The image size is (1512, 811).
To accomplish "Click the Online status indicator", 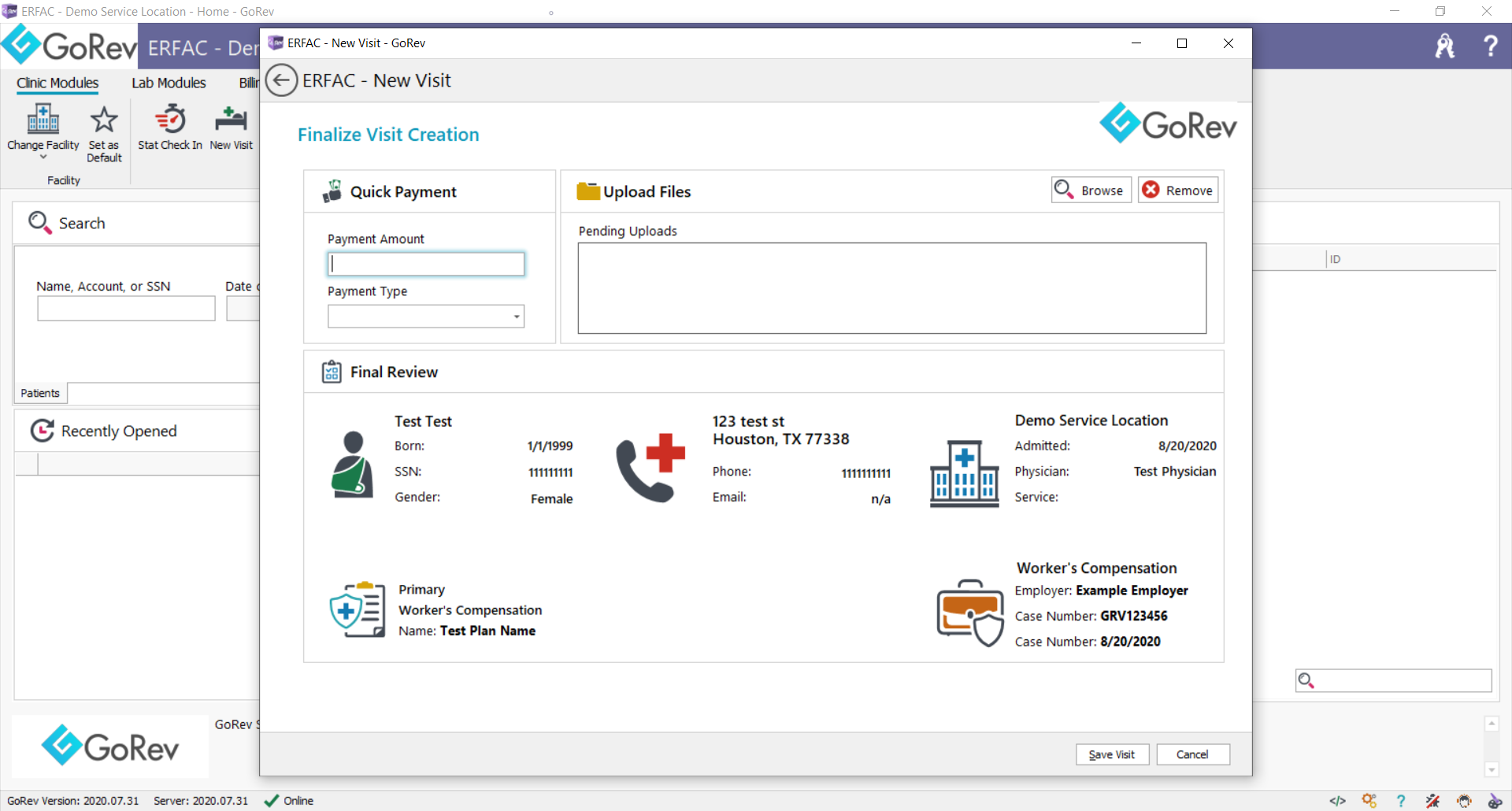I will (x=289, y=801).
